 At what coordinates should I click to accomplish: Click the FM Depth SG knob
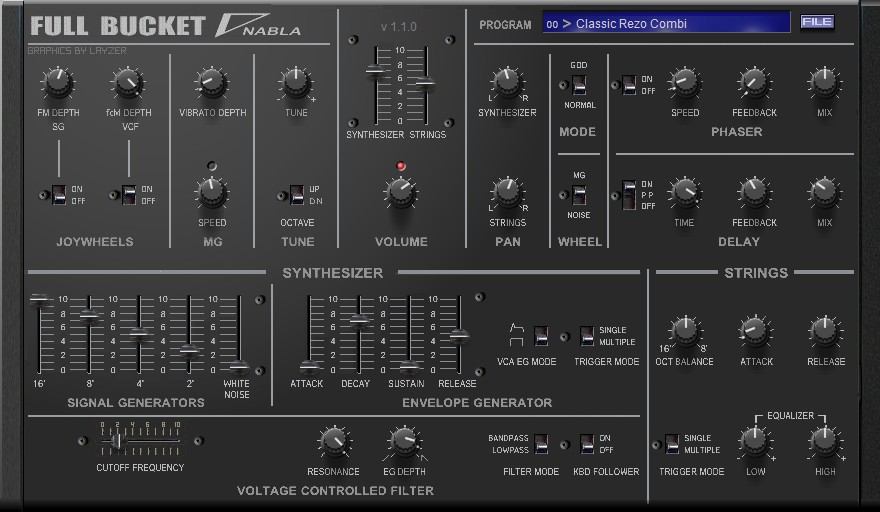coord(57,83)
